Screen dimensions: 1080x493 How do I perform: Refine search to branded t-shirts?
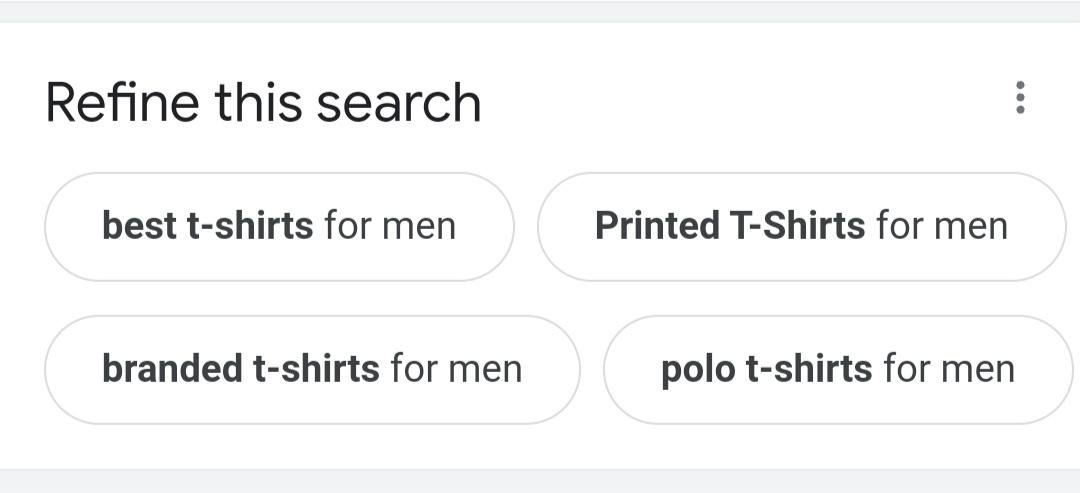click(x=312, y=369)
